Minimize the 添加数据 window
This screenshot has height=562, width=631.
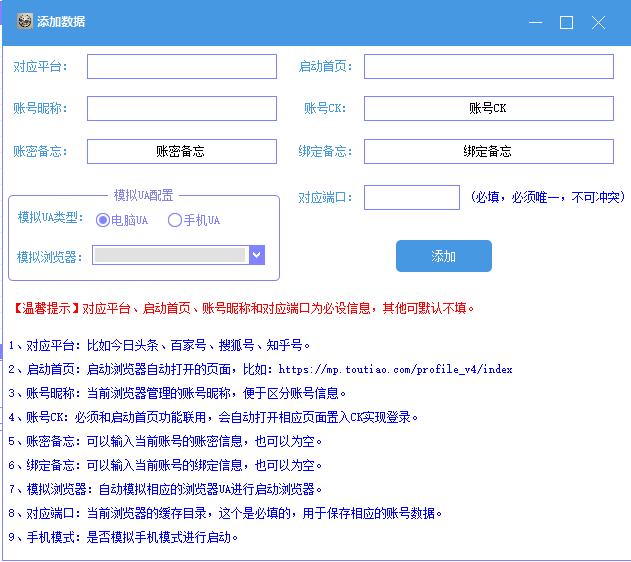click(x=535, y=22)
